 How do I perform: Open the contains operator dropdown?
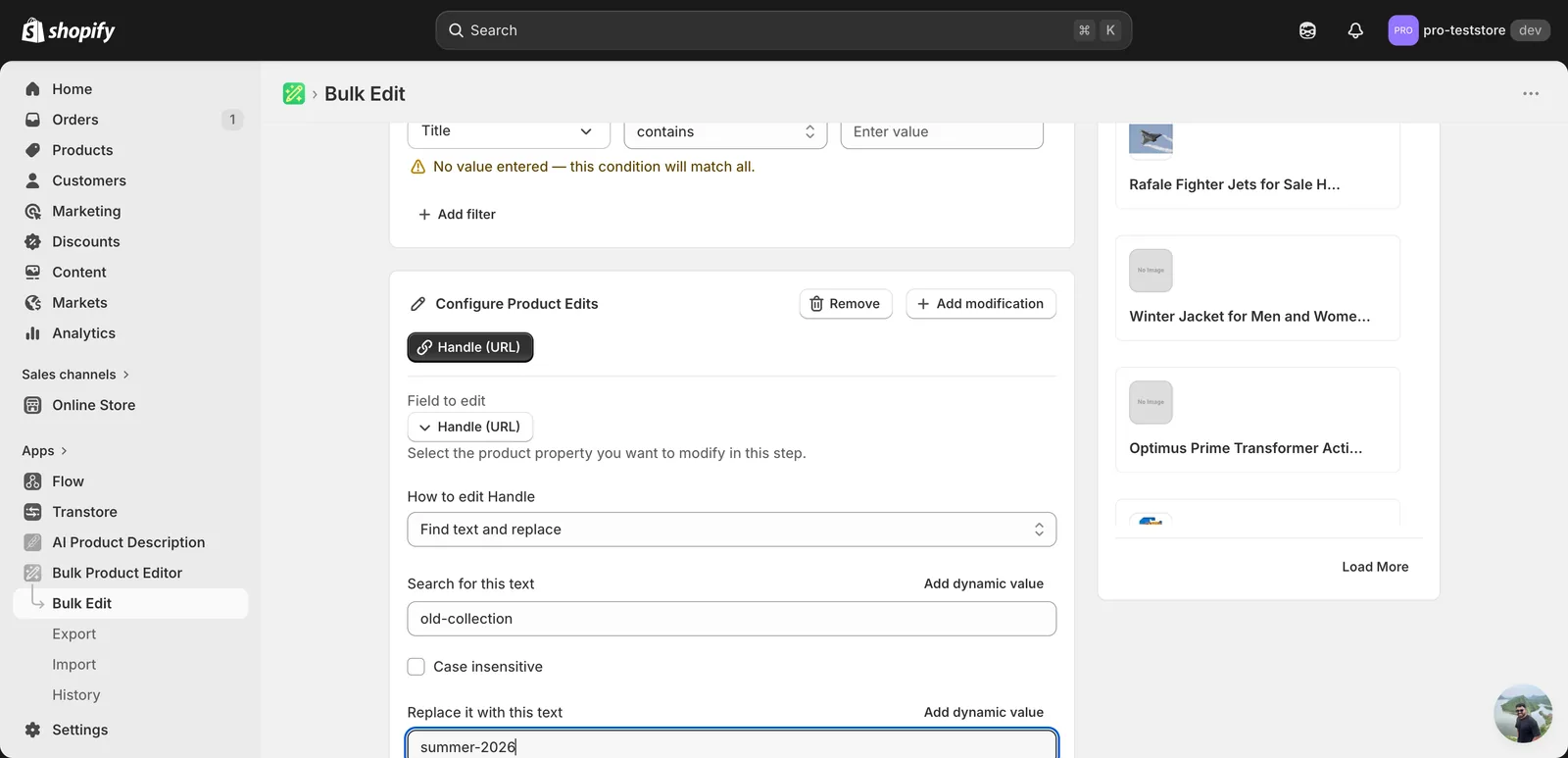[x=725, y=131]
